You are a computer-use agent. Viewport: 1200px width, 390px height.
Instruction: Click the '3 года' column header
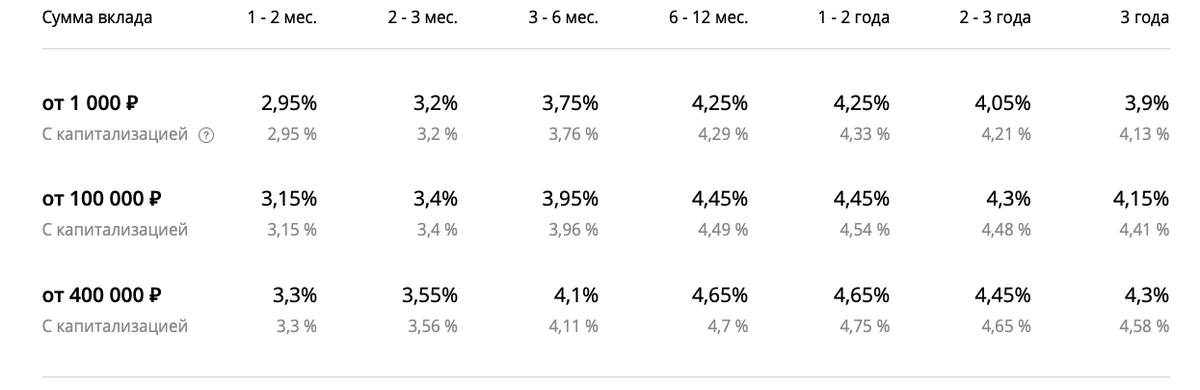pos(1145,18)
